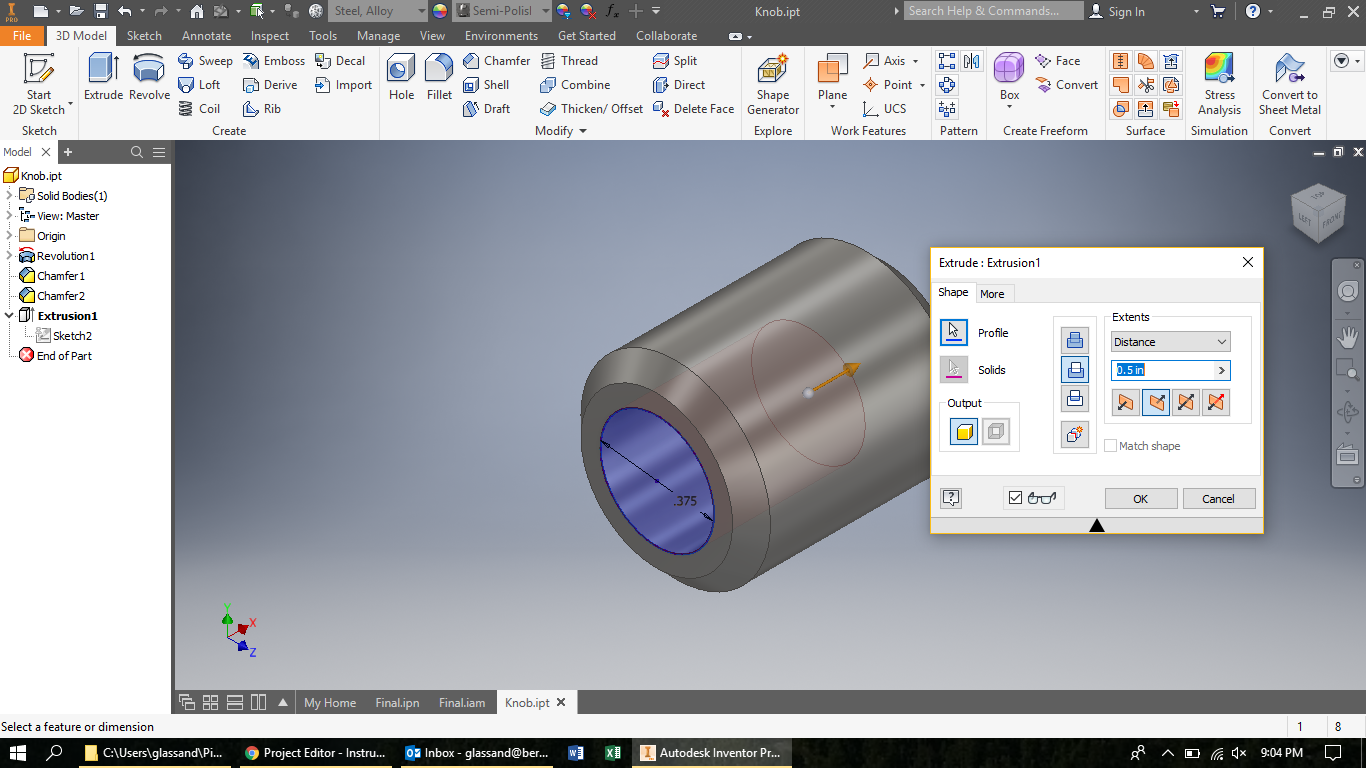1366x768 pixels.
Task: Cancel the Extrude dialog
Action: 1218,498
